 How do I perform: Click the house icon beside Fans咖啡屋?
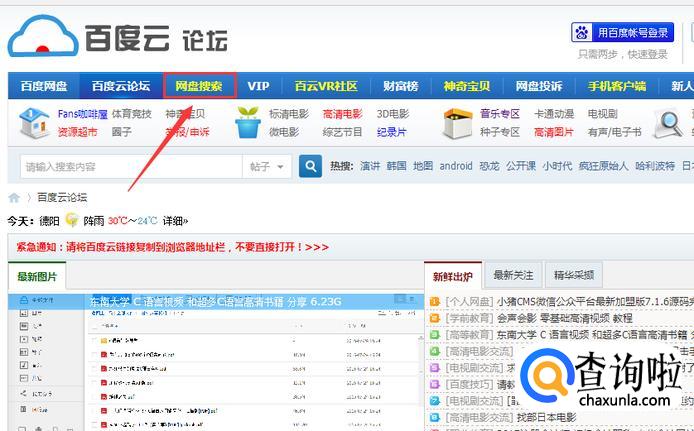34,123
